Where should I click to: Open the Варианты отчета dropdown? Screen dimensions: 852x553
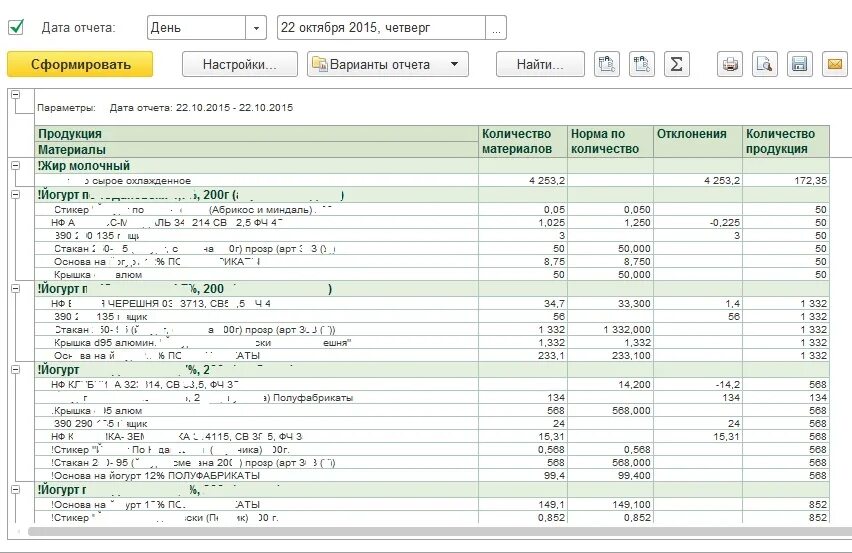388,64
